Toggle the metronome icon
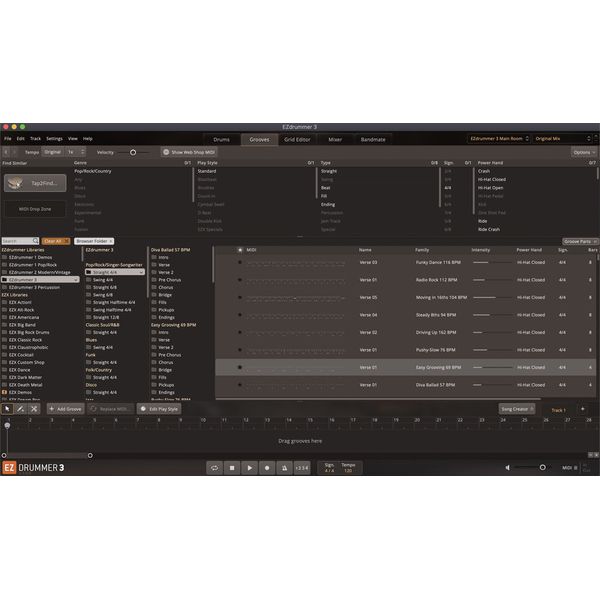 click(x=284, y=468)
